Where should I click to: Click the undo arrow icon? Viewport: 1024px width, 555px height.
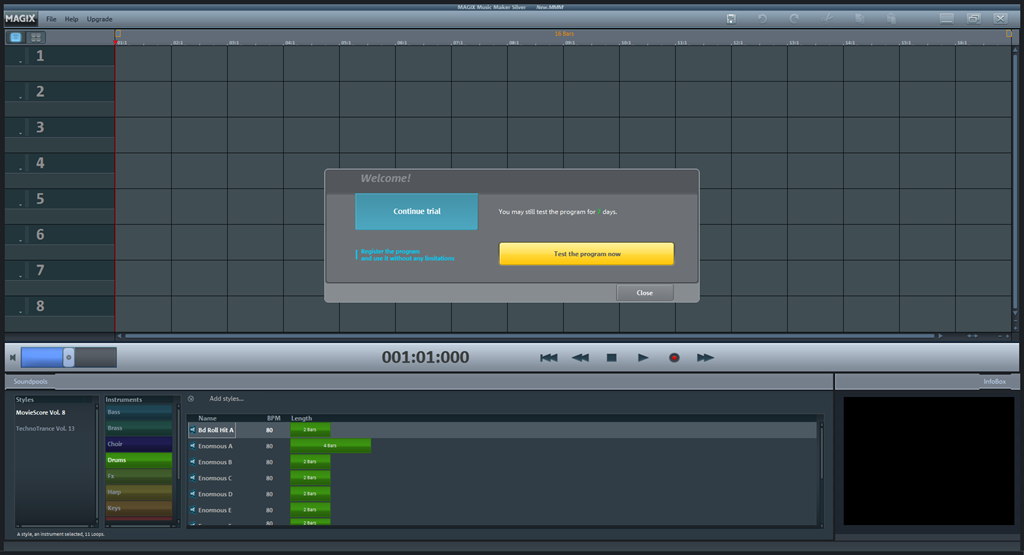point(762,19)
